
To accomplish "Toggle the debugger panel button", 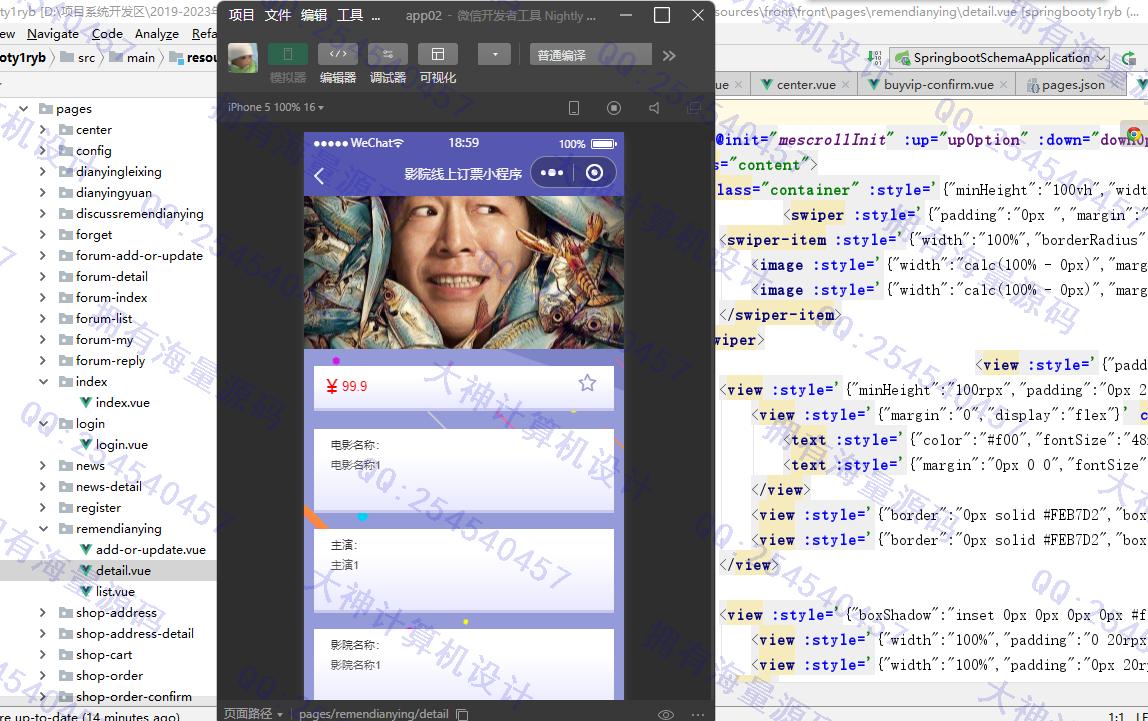I will pos(387,55).
